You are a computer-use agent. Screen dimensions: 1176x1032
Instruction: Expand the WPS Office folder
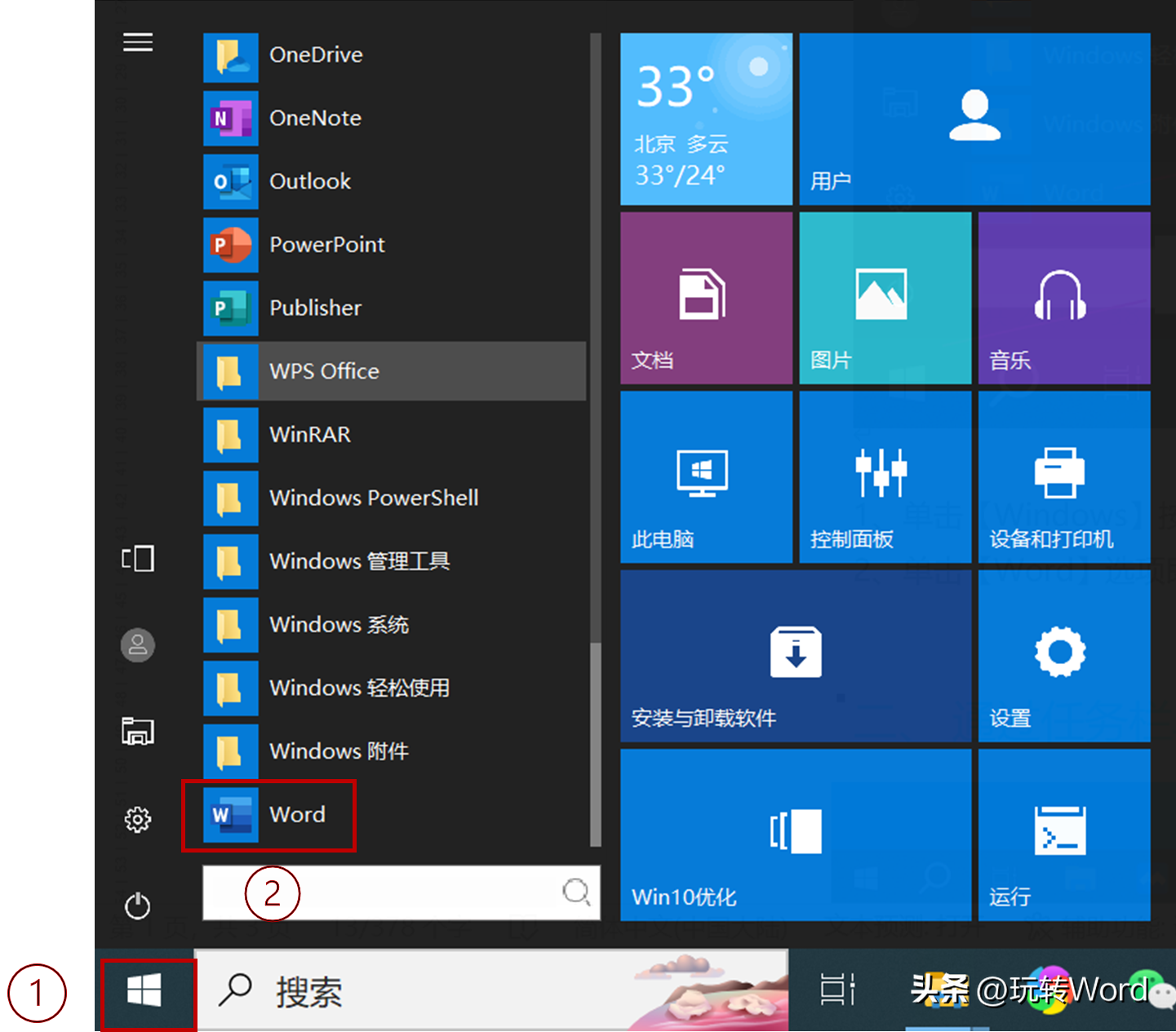tap(392, 371)
